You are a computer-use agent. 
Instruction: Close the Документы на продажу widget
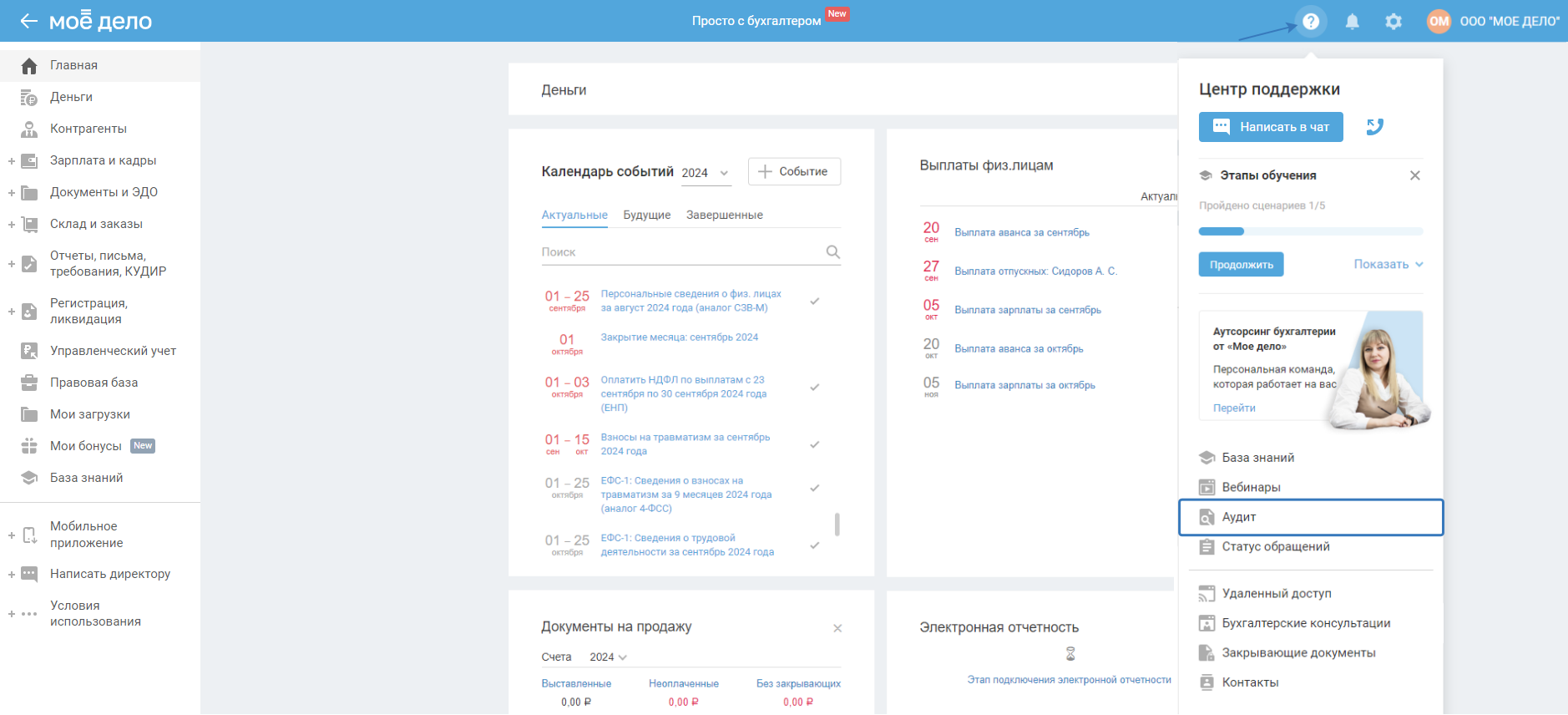click(x=837, y=628)
